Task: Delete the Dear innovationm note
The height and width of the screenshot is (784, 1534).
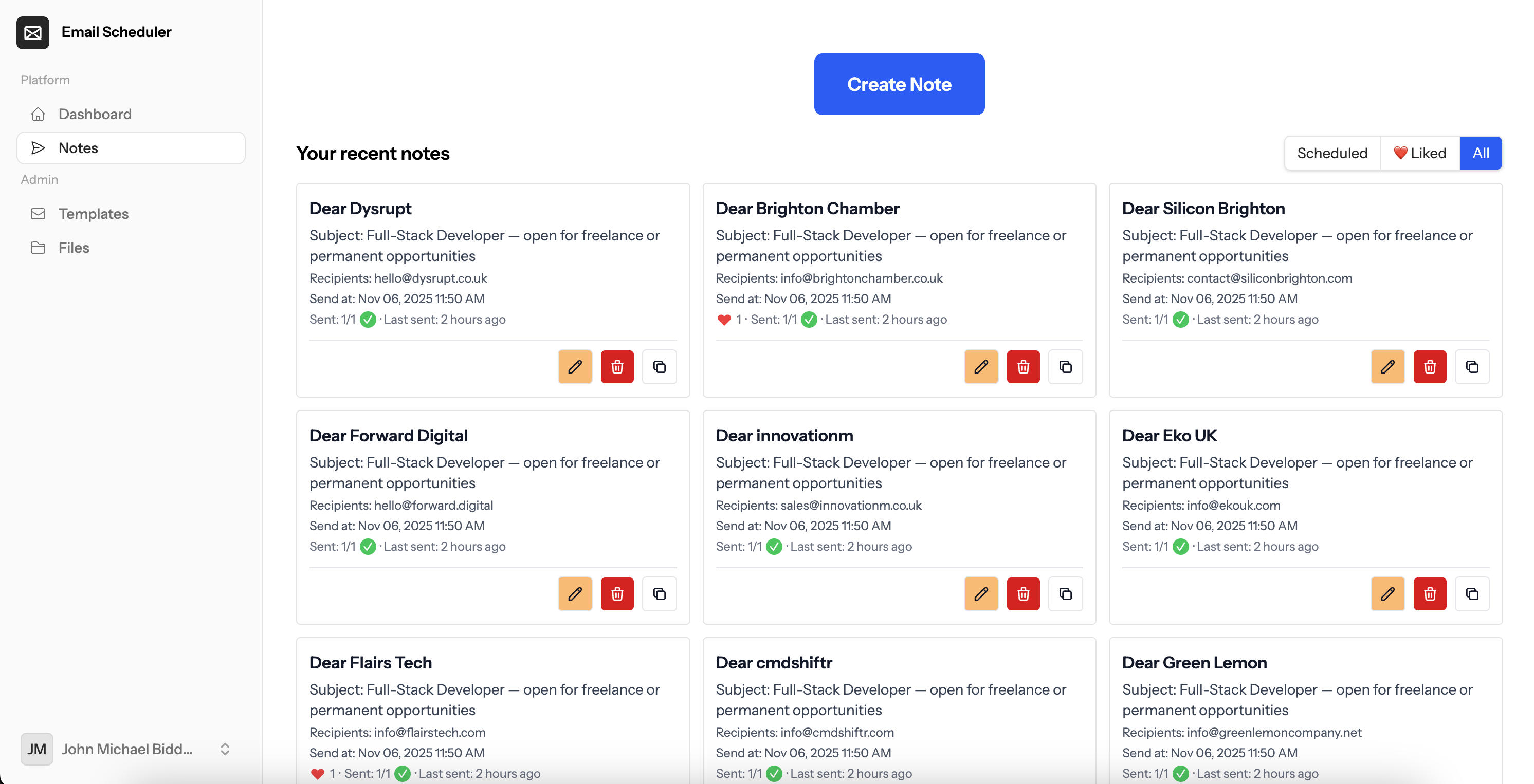Action: (x=1023, y=593)
